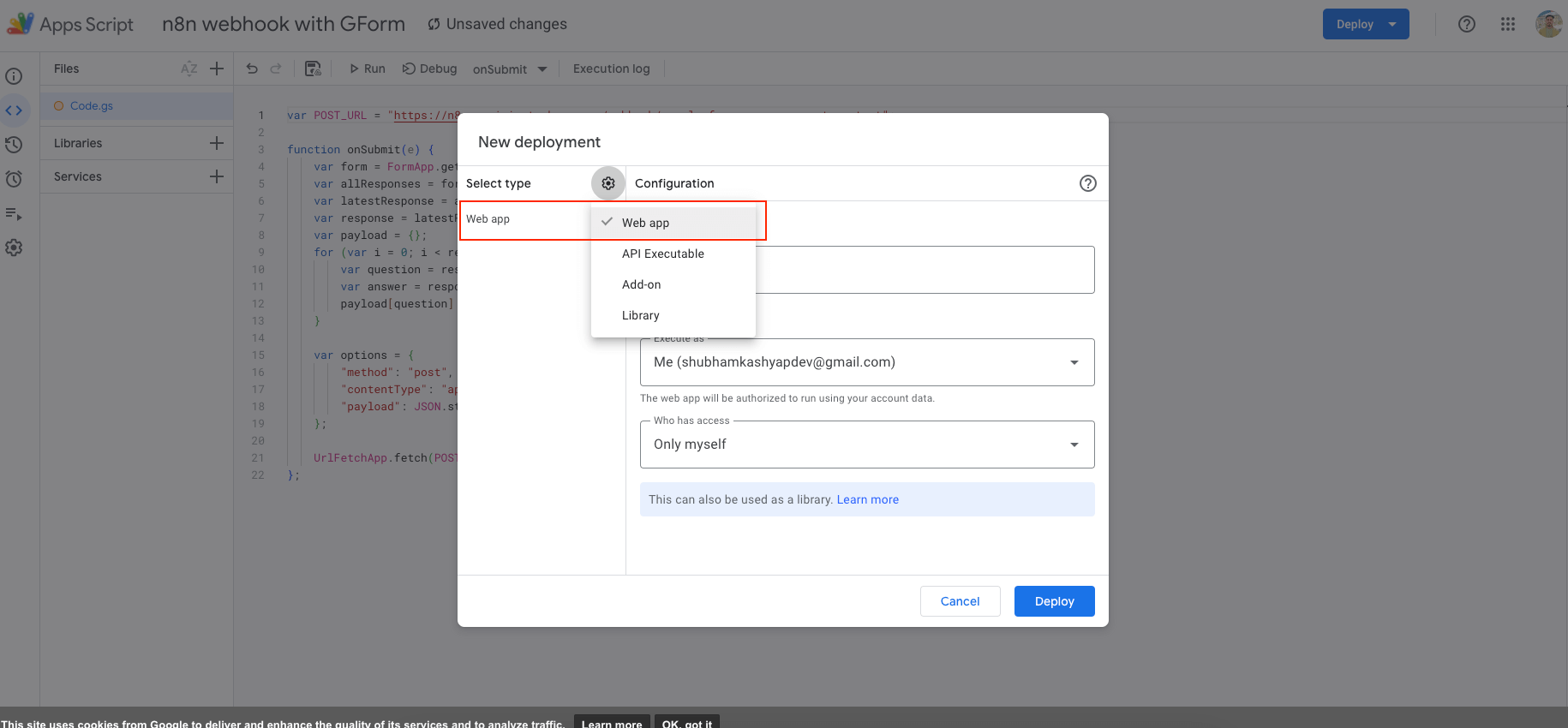The width and height of the screenshot is (1568, 728).
Task: Click the Files panel heading
Action: click(66, 69)
